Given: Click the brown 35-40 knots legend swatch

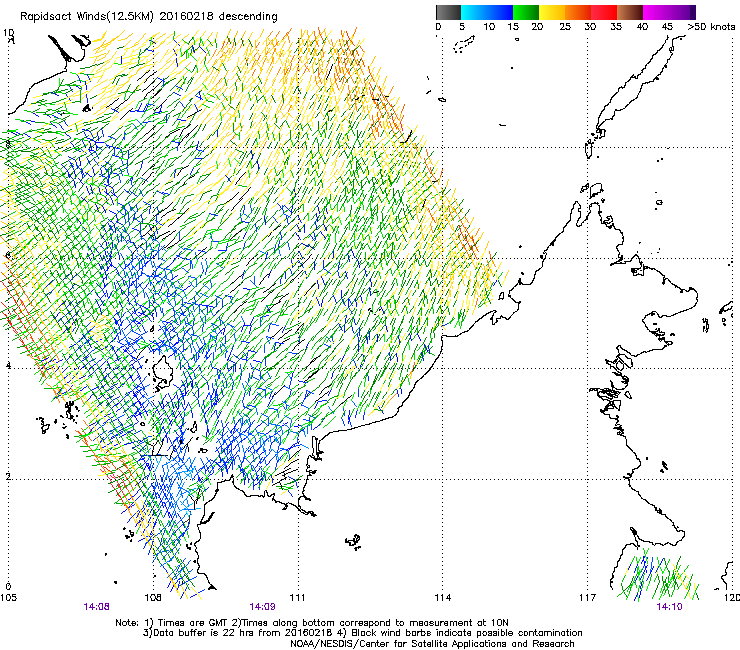Looking at the screenshot, I should point(630,12).
